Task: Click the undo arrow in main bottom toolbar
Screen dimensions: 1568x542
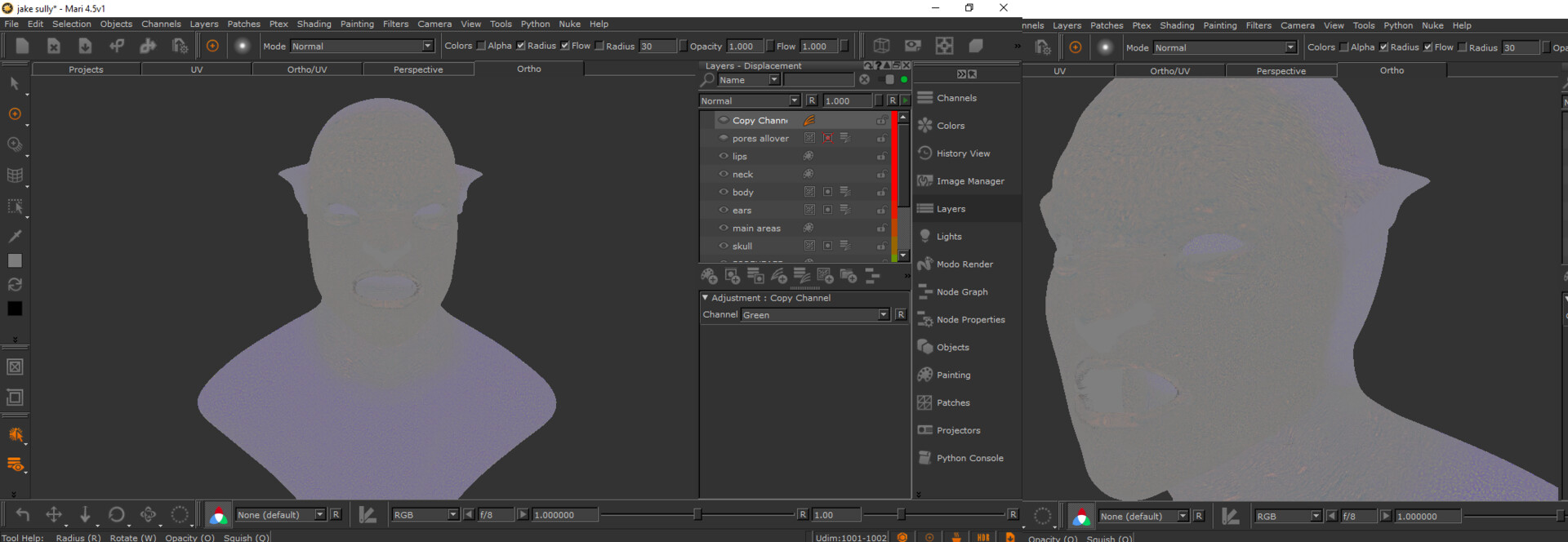Action: coord(23,514)
